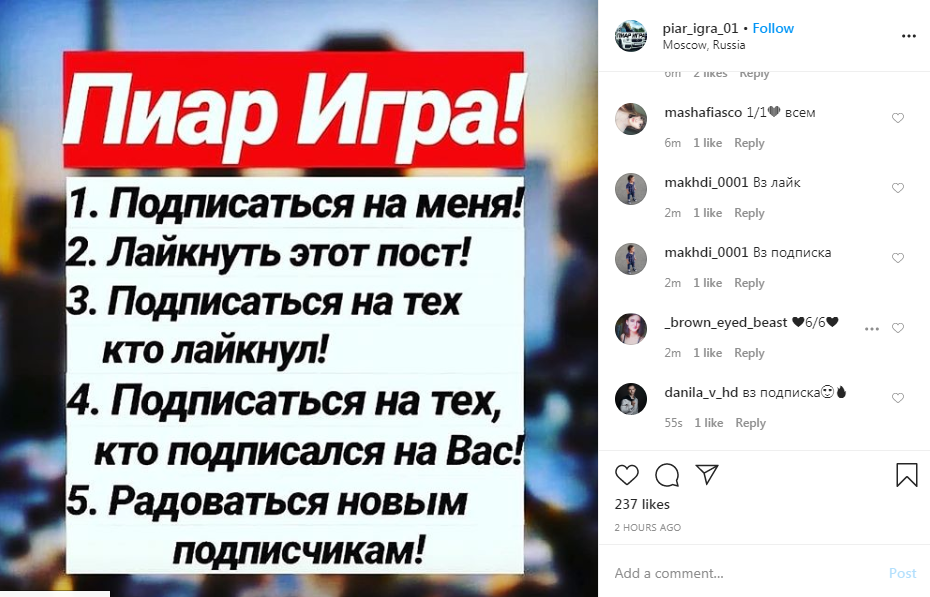Follow piar_igra_01 account
This screenshot has height=597, width=930.
coord(773,28)
